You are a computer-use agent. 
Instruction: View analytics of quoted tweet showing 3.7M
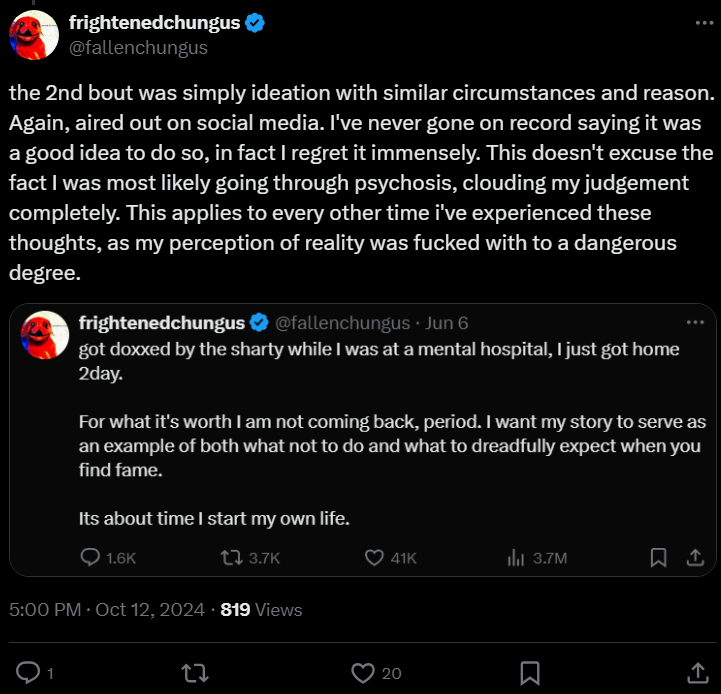[x=517, y=557]
